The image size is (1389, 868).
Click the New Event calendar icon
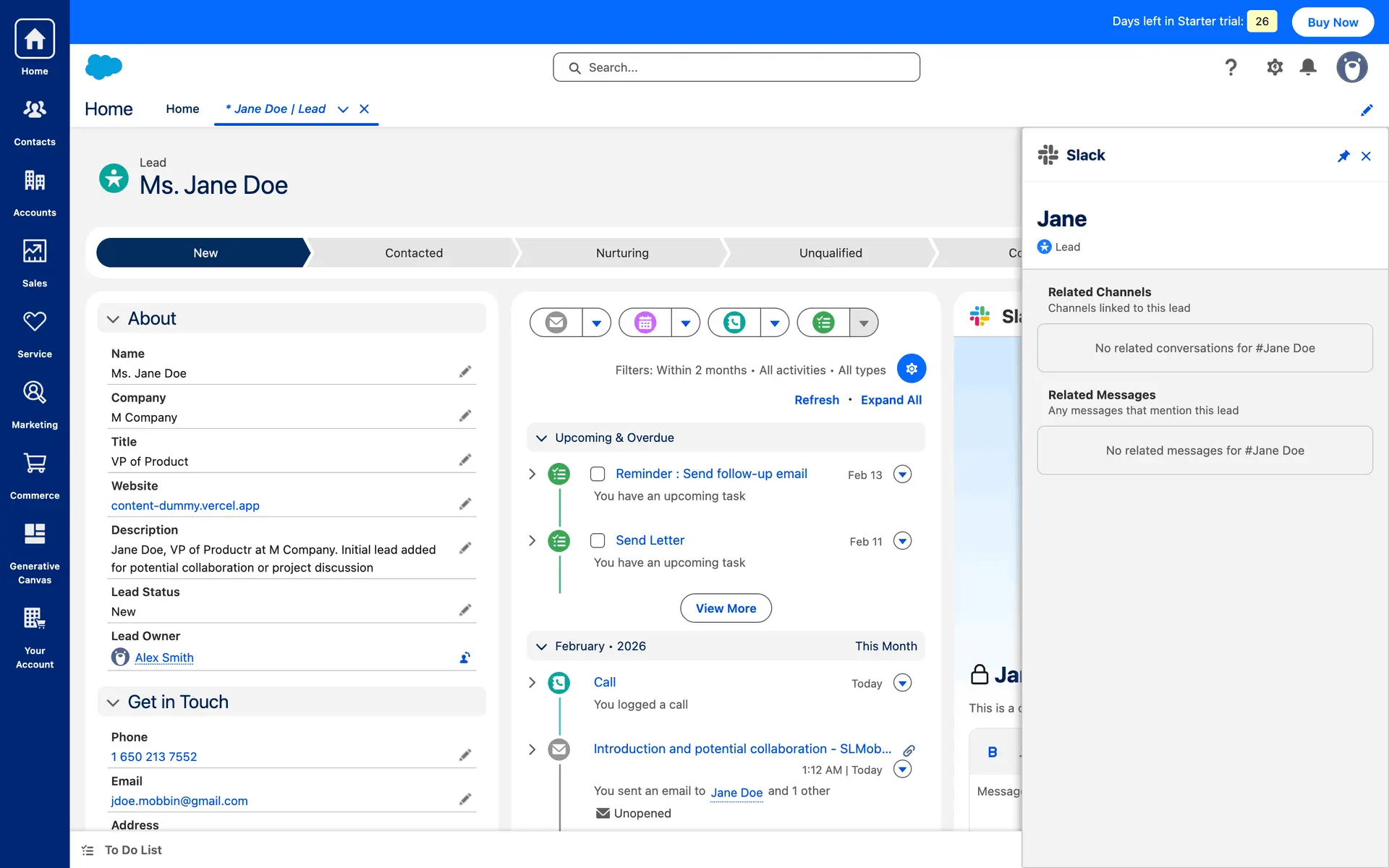coord(645,323)
